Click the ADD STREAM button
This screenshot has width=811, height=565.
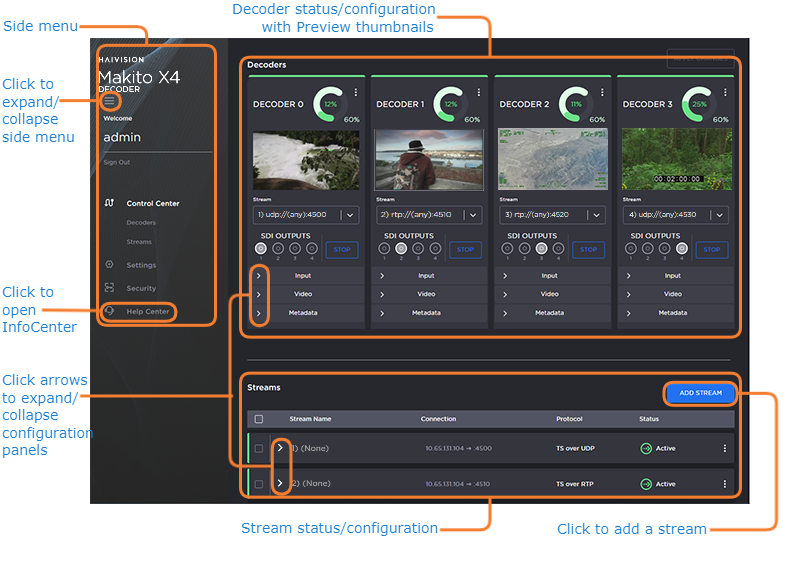(x=700, y=393)
